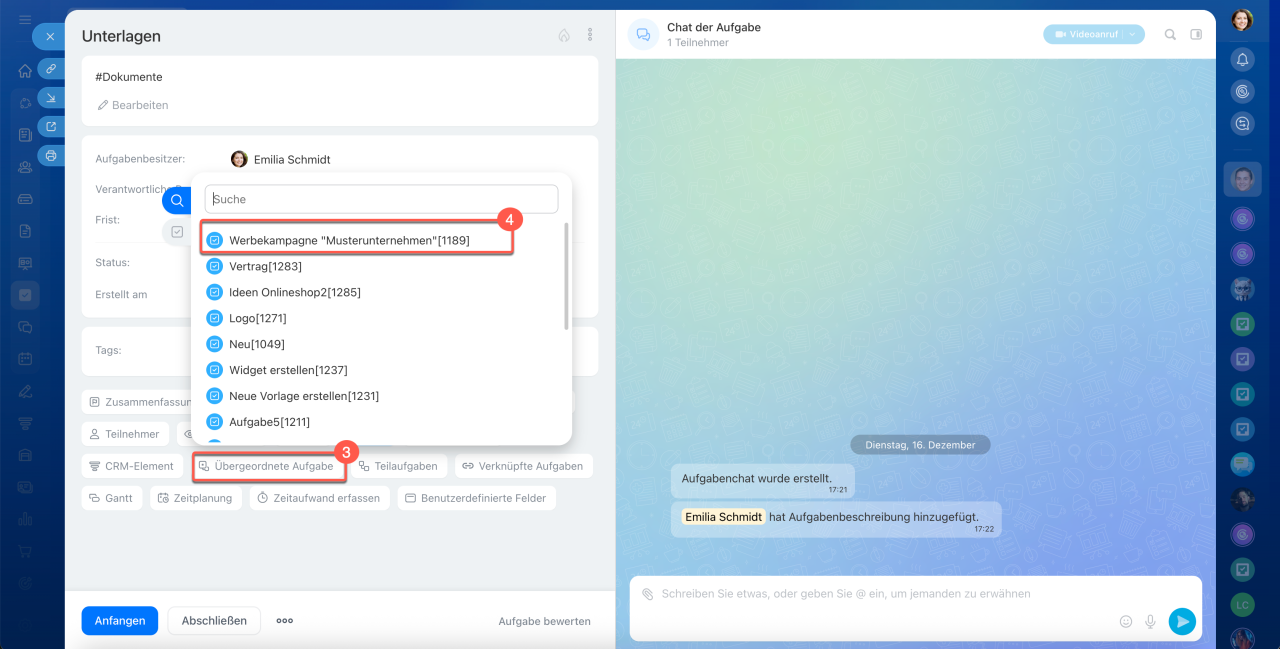1280x649 pixels.
Task: Click the minimize arrow icon on the panel edge
Action: pyautogui.click(x=51, y=97)
